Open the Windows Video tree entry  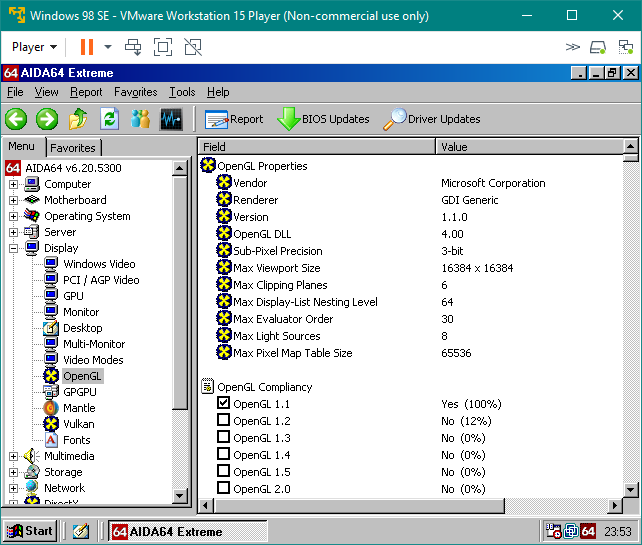(x=99, y=264)
